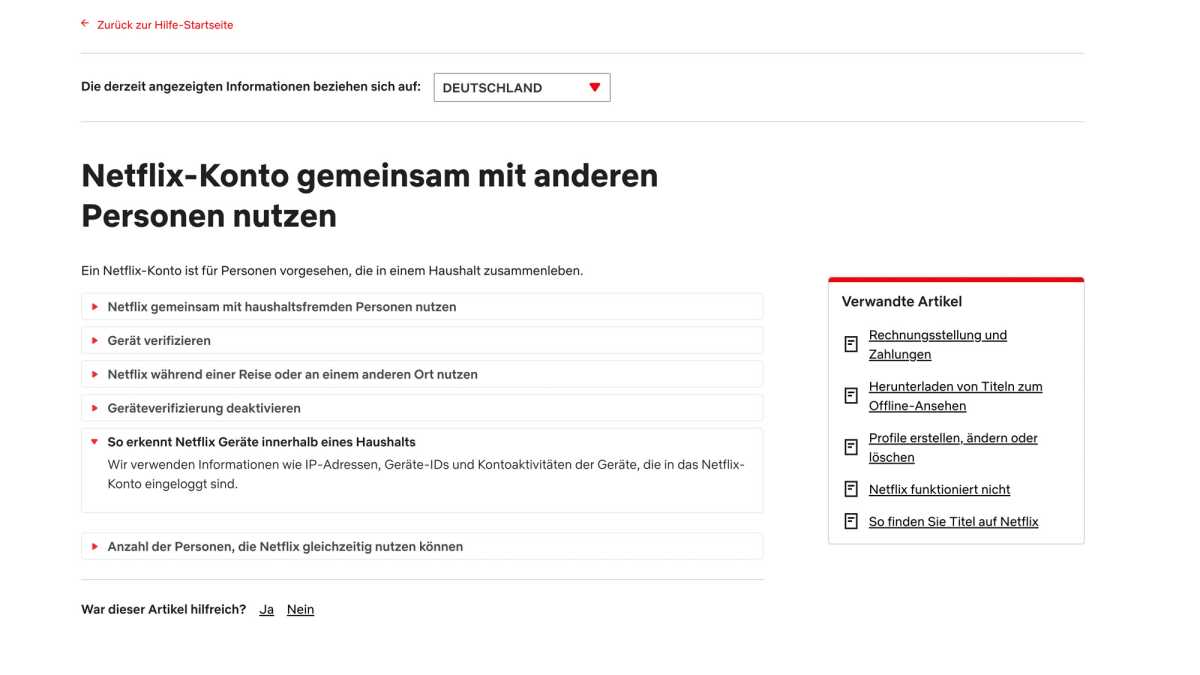Click the text Wir verwenden Informationen wie IP-Adressen
Image resolution: width=1200 pixels, height=675 pixels.
tap(426, 474)
